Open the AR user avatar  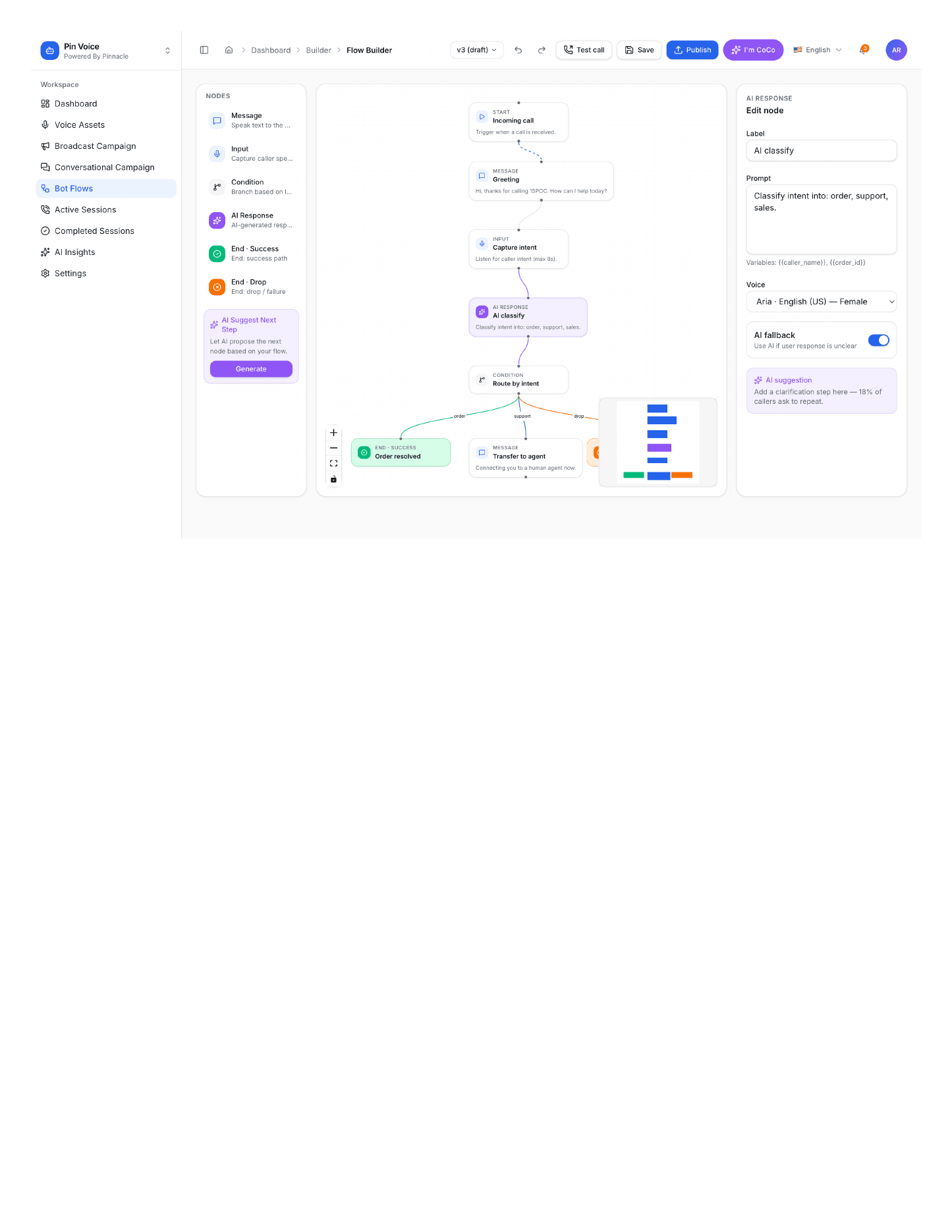[x=896, y=50]
